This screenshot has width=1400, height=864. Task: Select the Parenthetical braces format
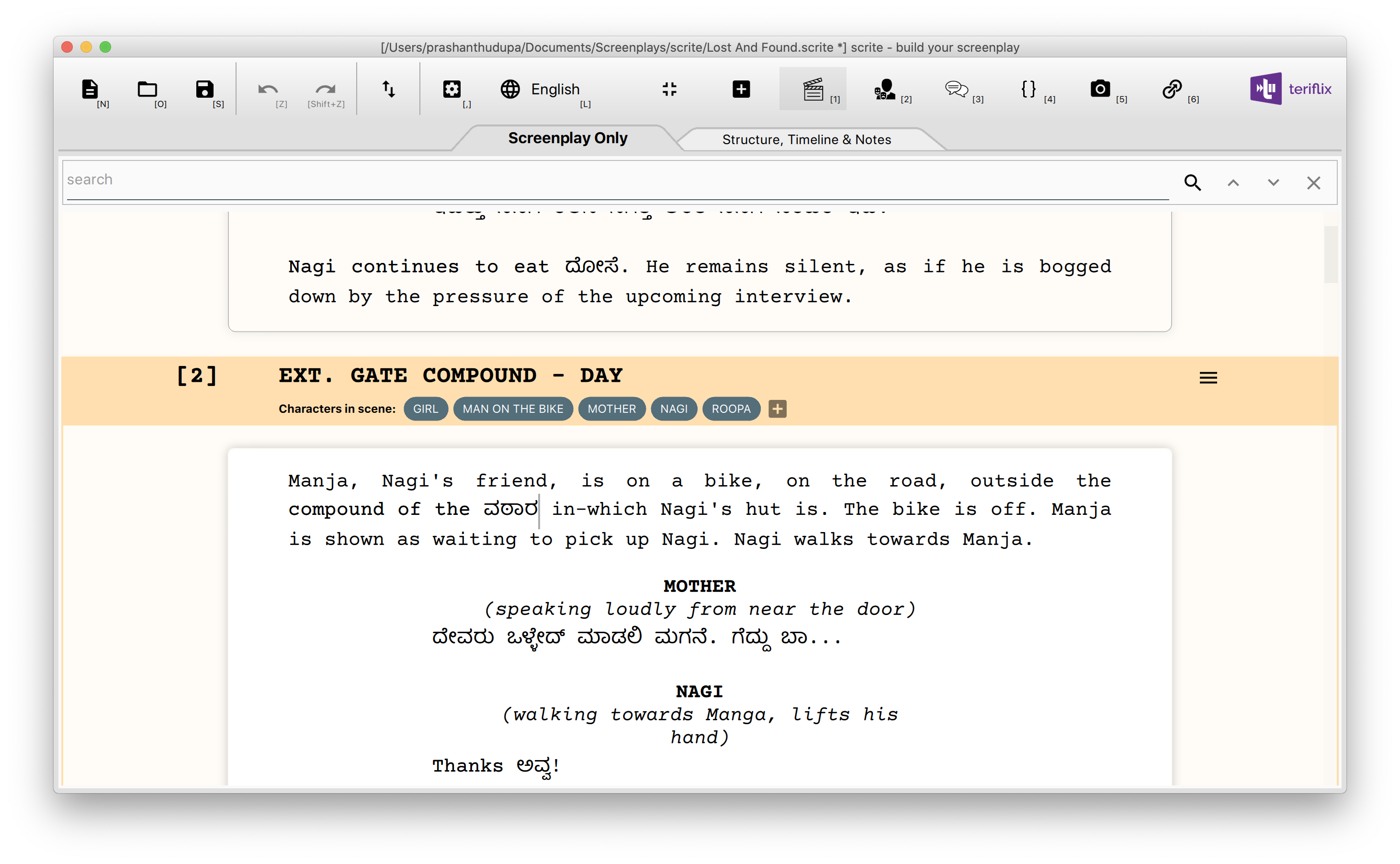point(1029,89)
